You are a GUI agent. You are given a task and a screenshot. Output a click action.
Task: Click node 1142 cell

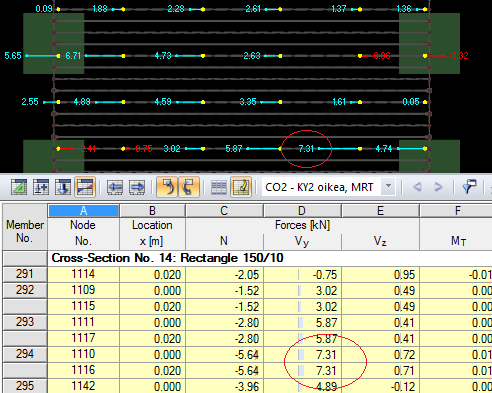click(83, 386)
